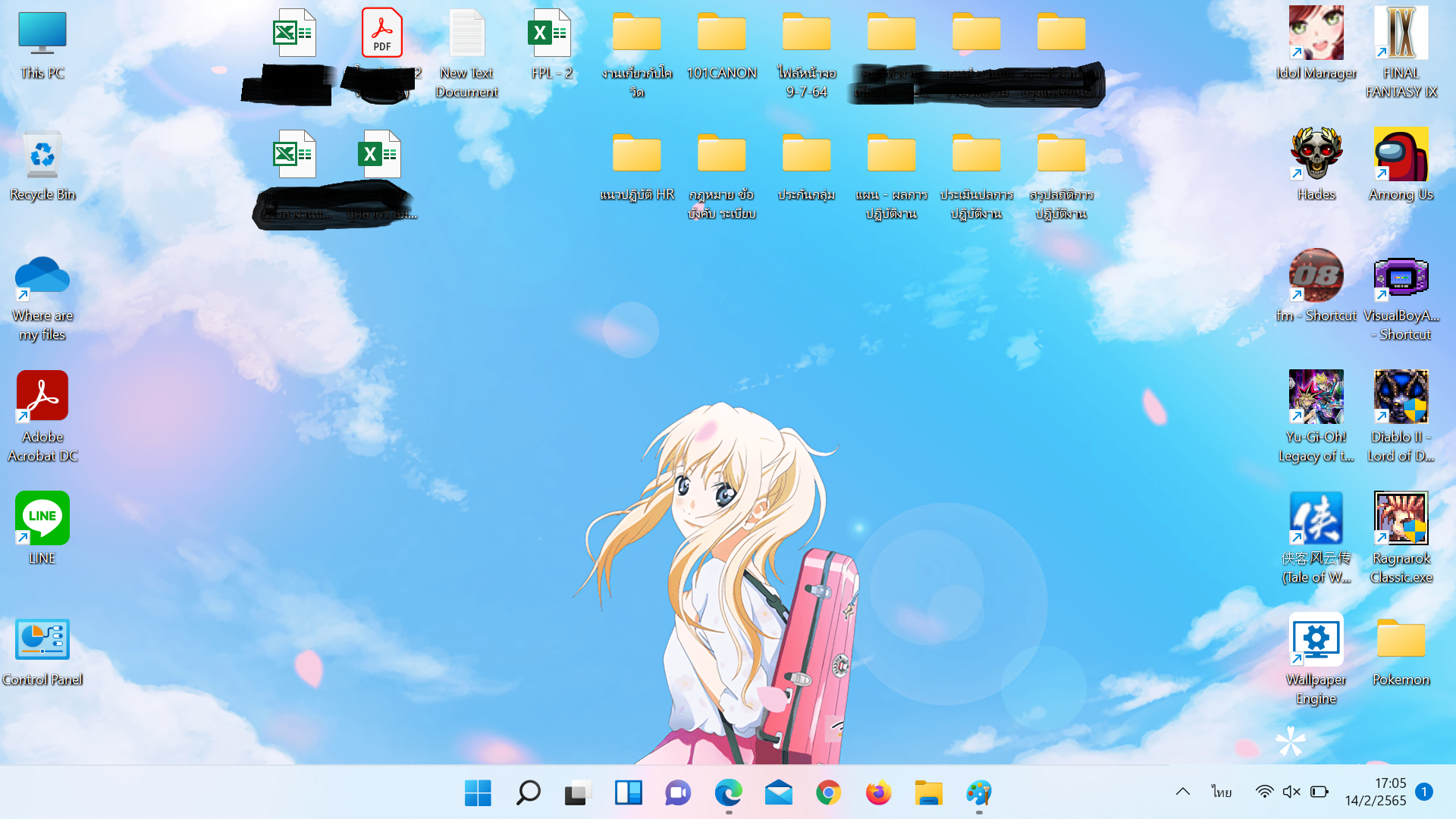1456x819 pixels.
Task: Select the third folder in the second row
Action: point(806,167)
